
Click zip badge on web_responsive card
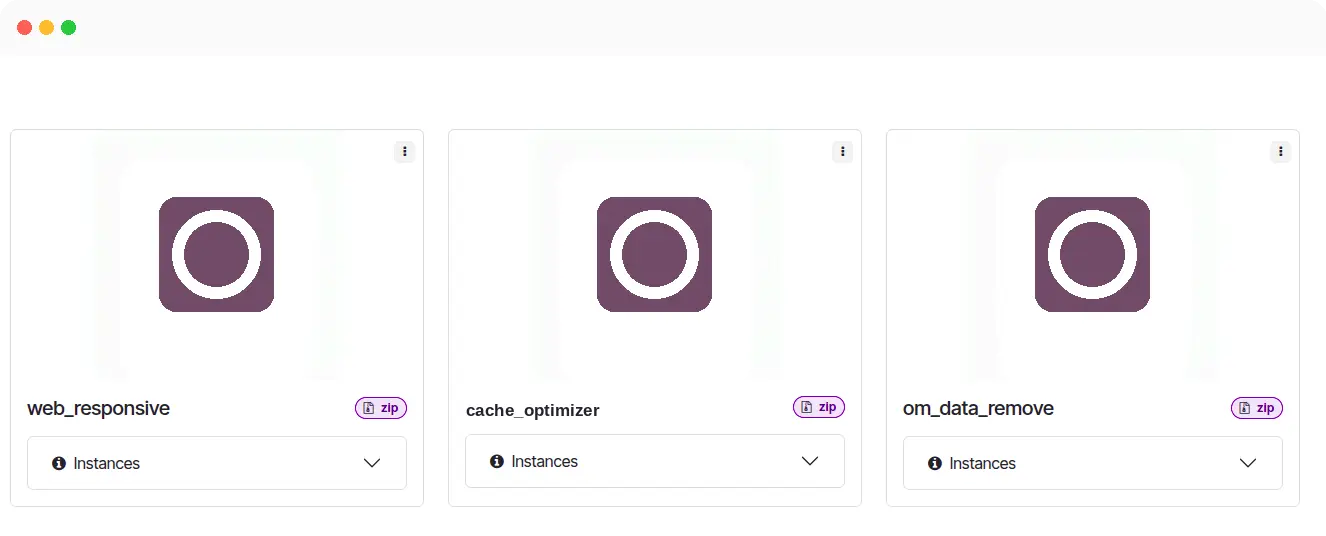(x=381, y=408)
